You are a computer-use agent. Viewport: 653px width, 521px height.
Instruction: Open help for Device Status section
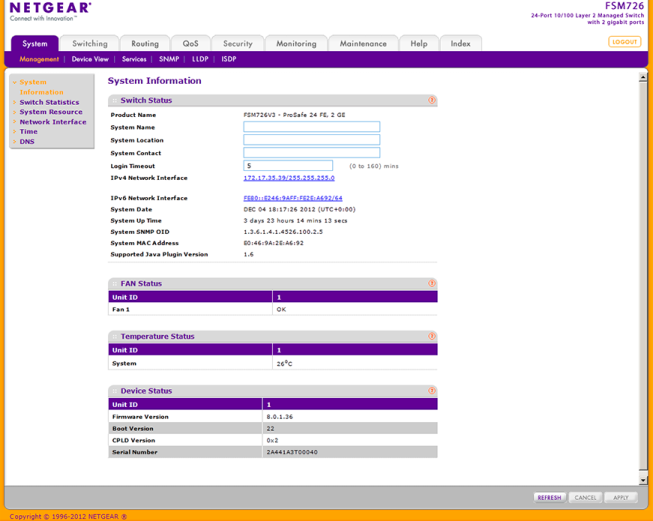[x=431, y=391]
